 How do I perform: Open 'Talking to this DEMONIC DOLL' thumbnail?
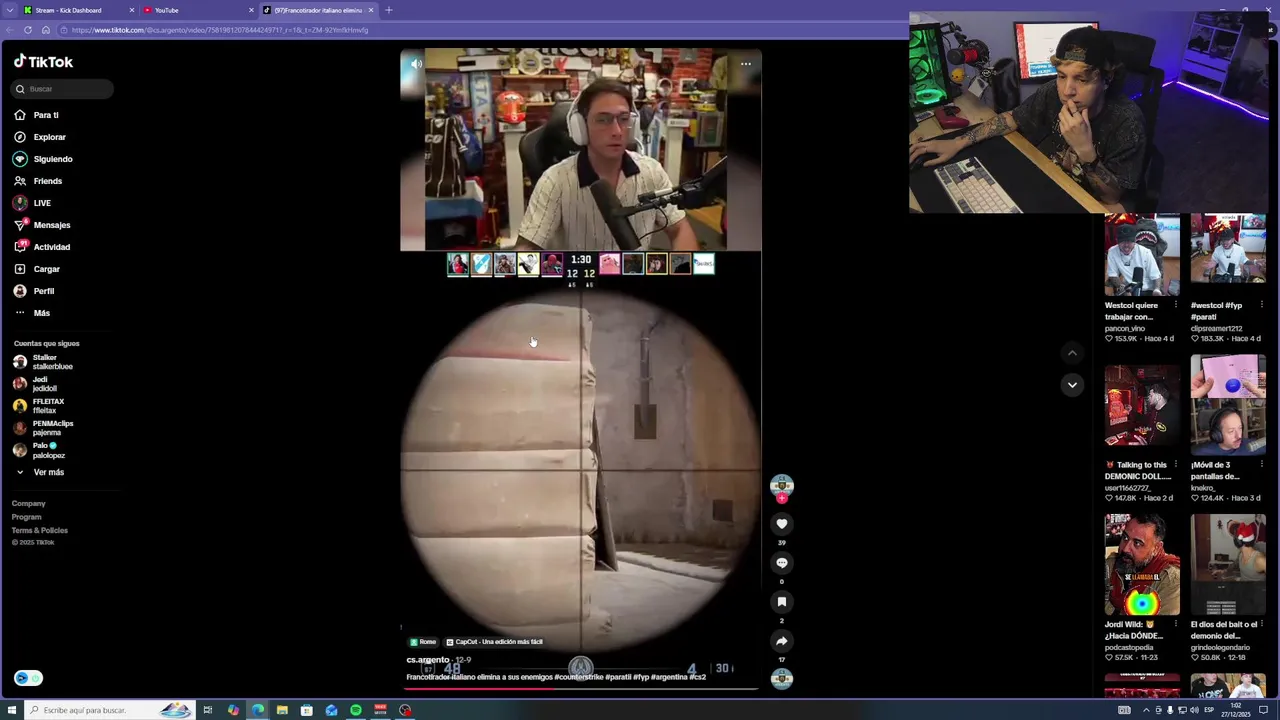click(1142, 405)
